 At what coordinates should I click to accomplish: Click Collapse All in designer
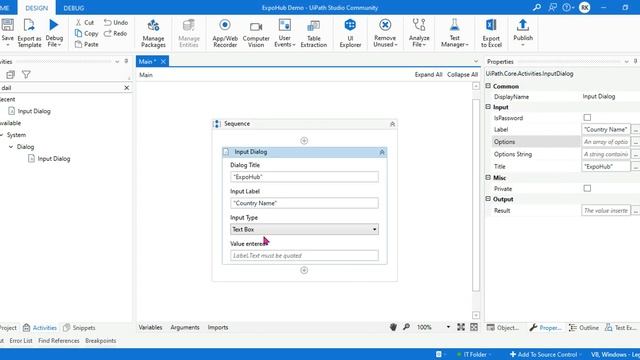[462, 75]
